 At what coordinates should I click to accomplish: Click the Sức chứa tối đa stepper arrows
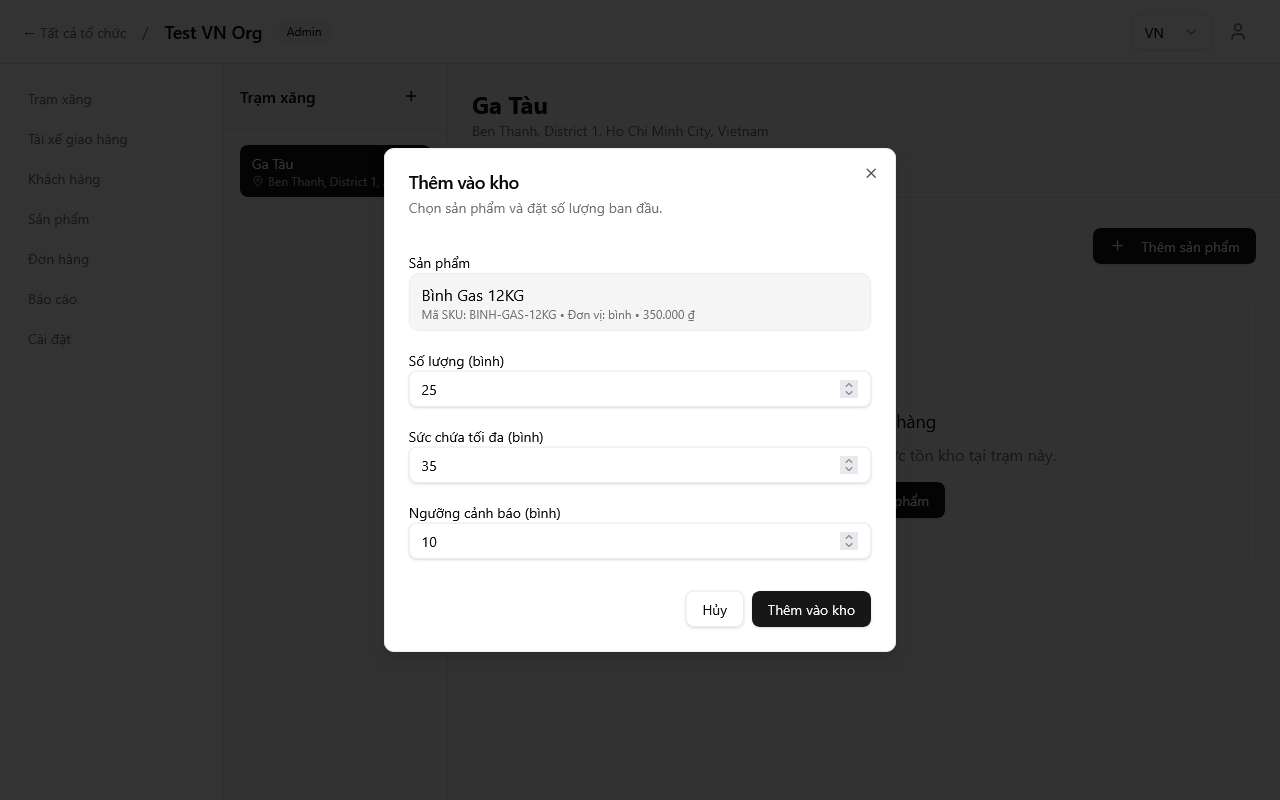(848, 466)
